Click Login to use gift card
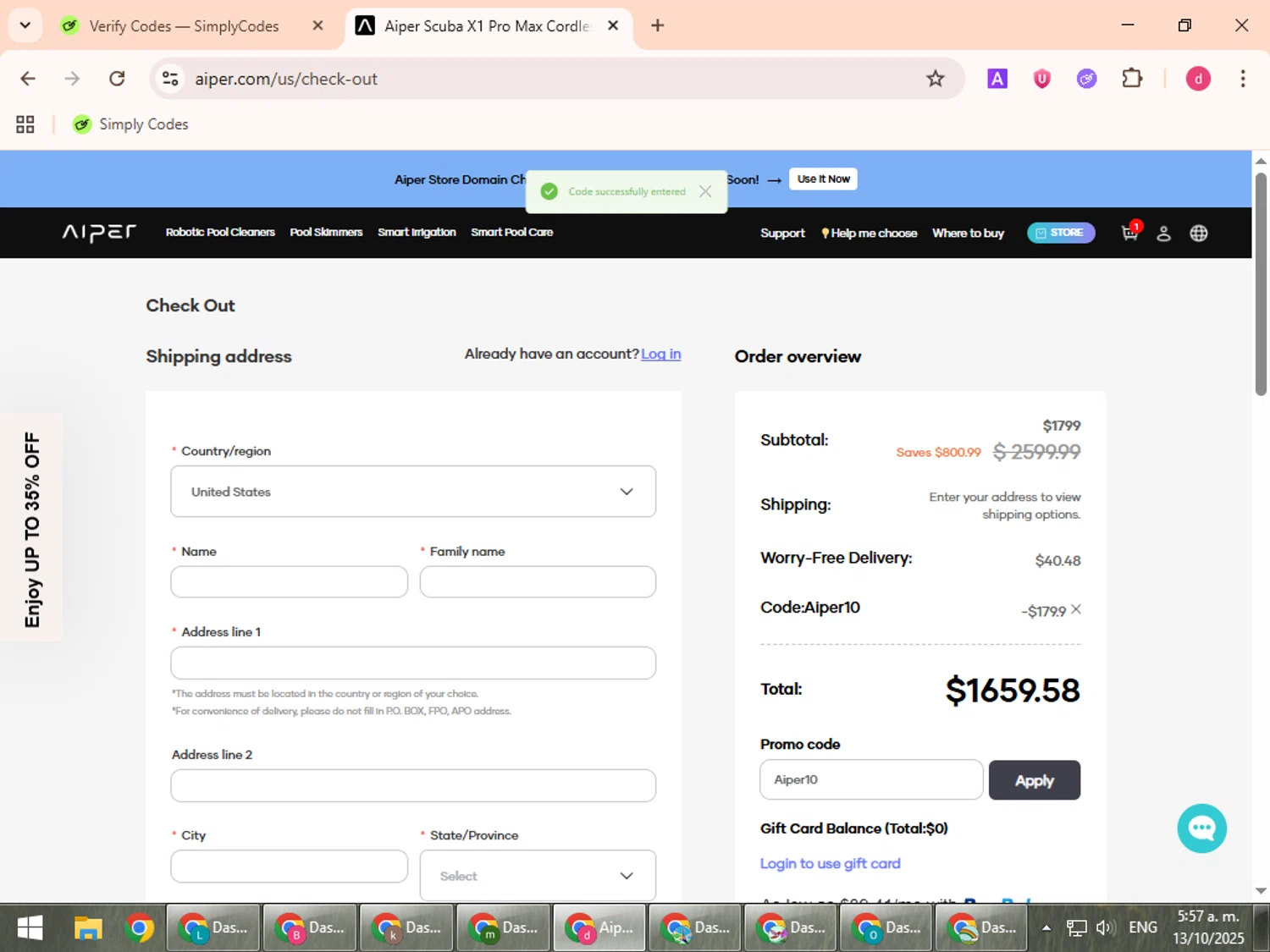Image resolution: width=1270 pixels, height=952 pixels. tap(830, 863)
